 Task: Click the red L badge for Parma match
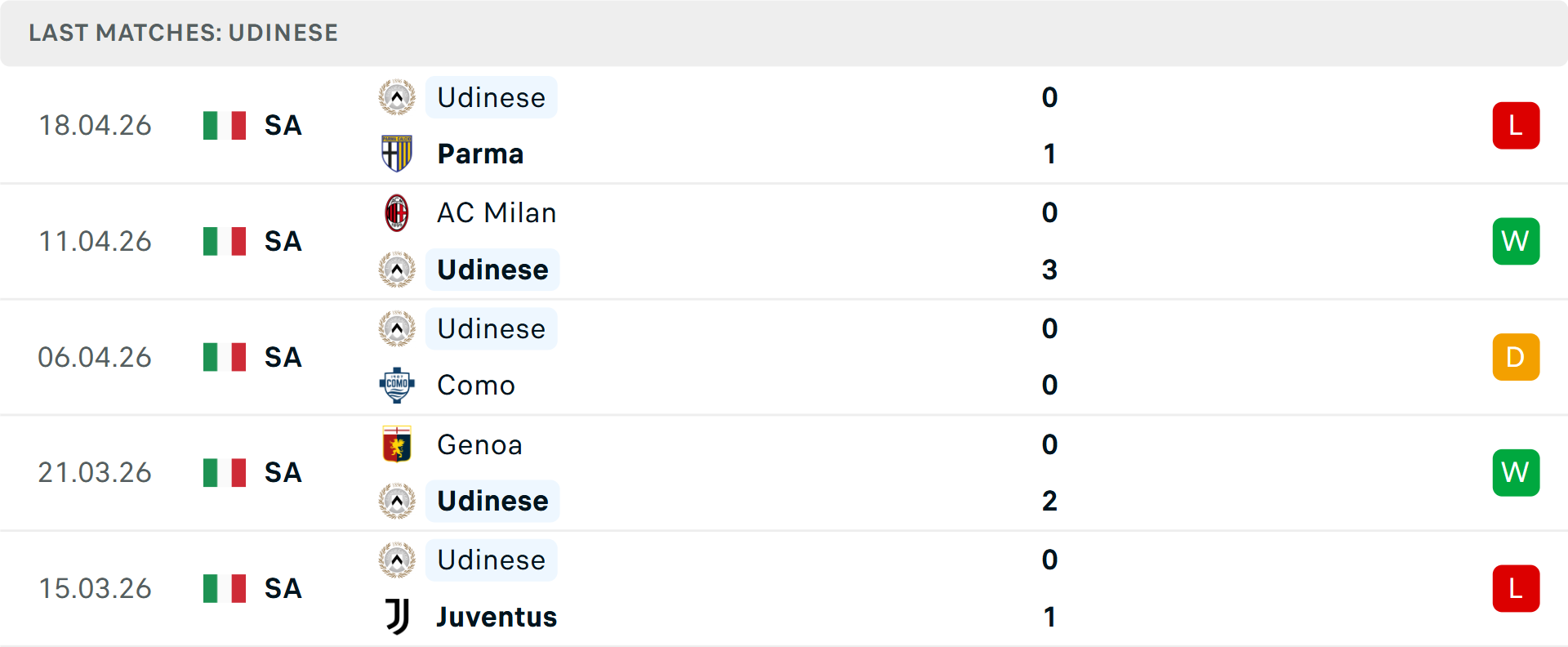(1516, 126)
